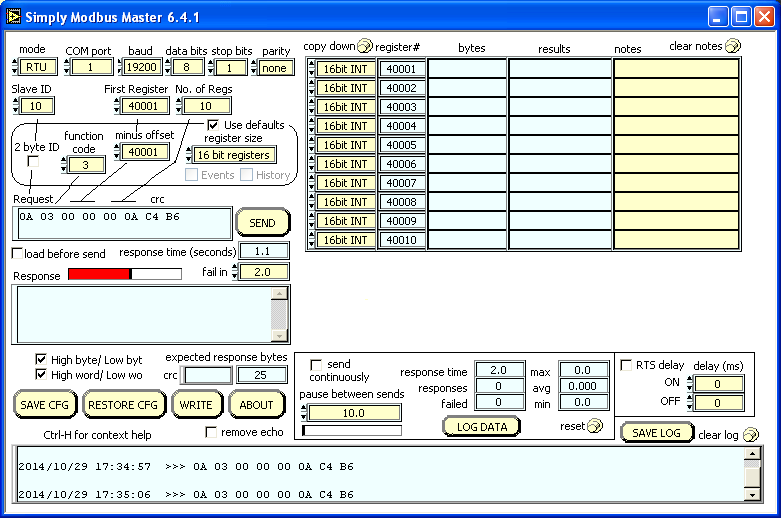Click the SEND button
Image resolution: width=781 pixels, height=518 pixels.
(262, 223)
